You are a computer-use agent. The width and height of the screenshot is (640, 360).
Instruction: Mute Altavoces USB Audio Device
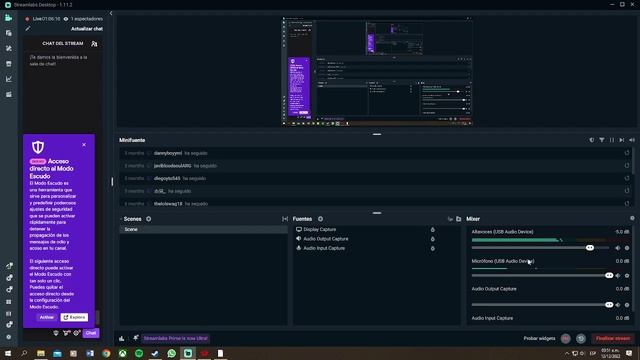click(x=618, y=248)
